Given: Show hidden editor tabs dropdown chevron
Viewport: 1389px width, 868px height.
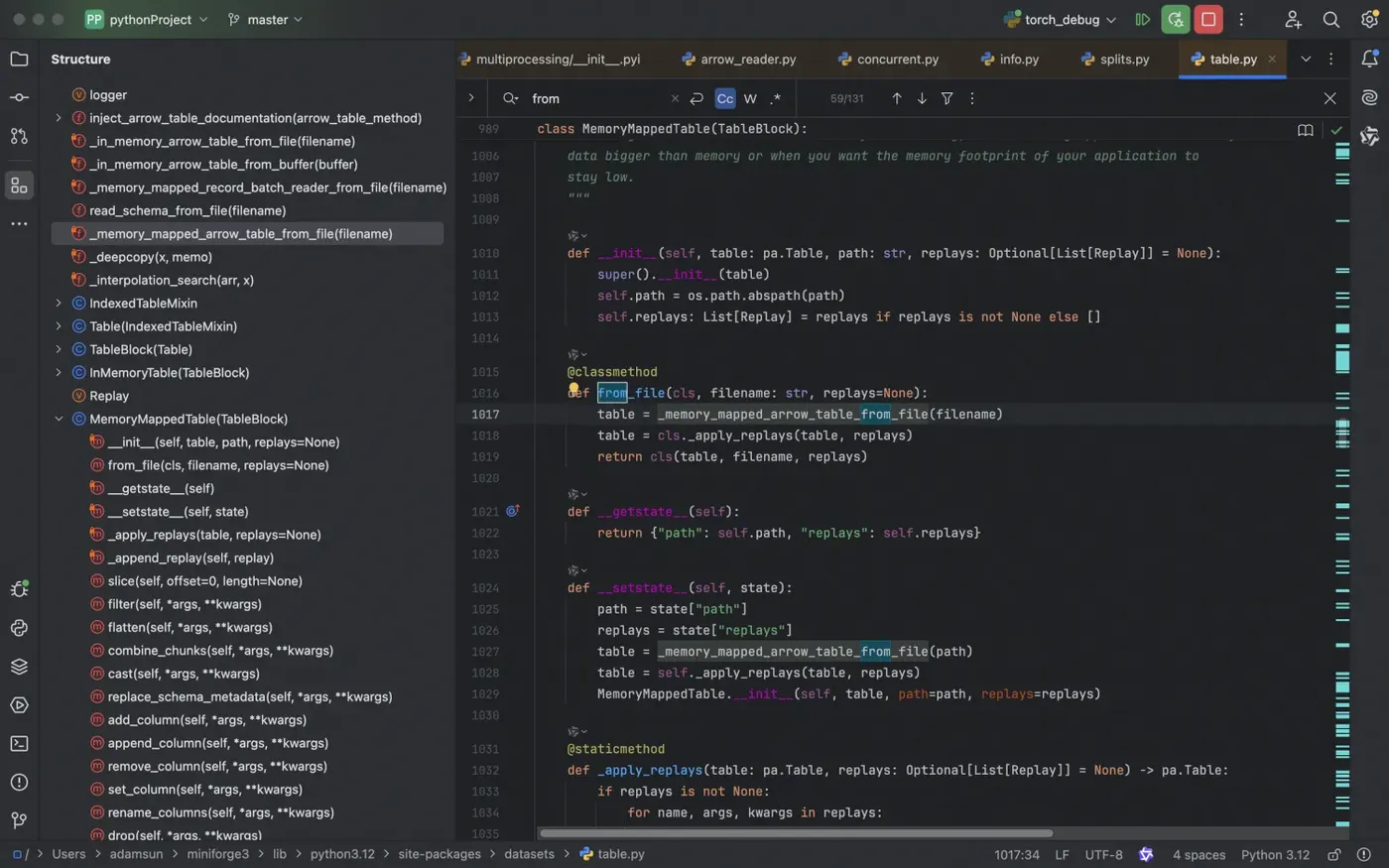Looking at the screenshot, I should [1306, 59].
